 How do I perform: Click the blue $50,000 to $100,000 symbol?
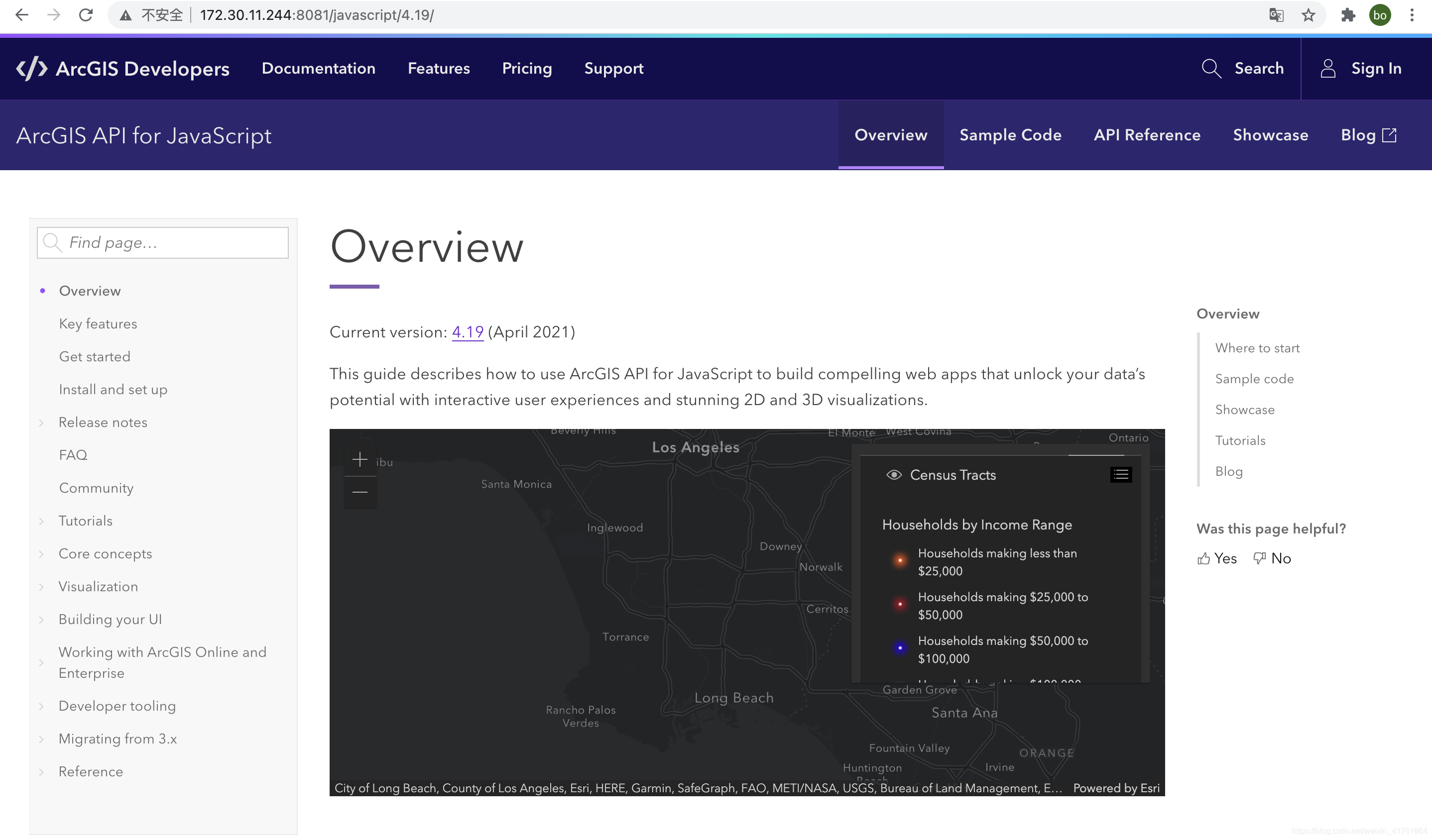pyautogui.click(x=900, y=648)
